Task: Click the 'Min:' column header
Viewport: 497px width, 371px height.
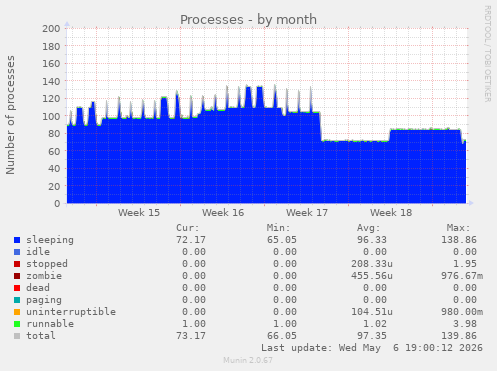Action: point(278,228)
